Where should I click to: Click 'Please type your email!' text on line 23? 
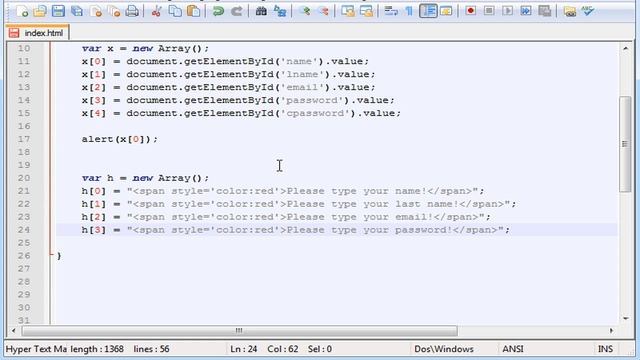click(x=360, y=217)
